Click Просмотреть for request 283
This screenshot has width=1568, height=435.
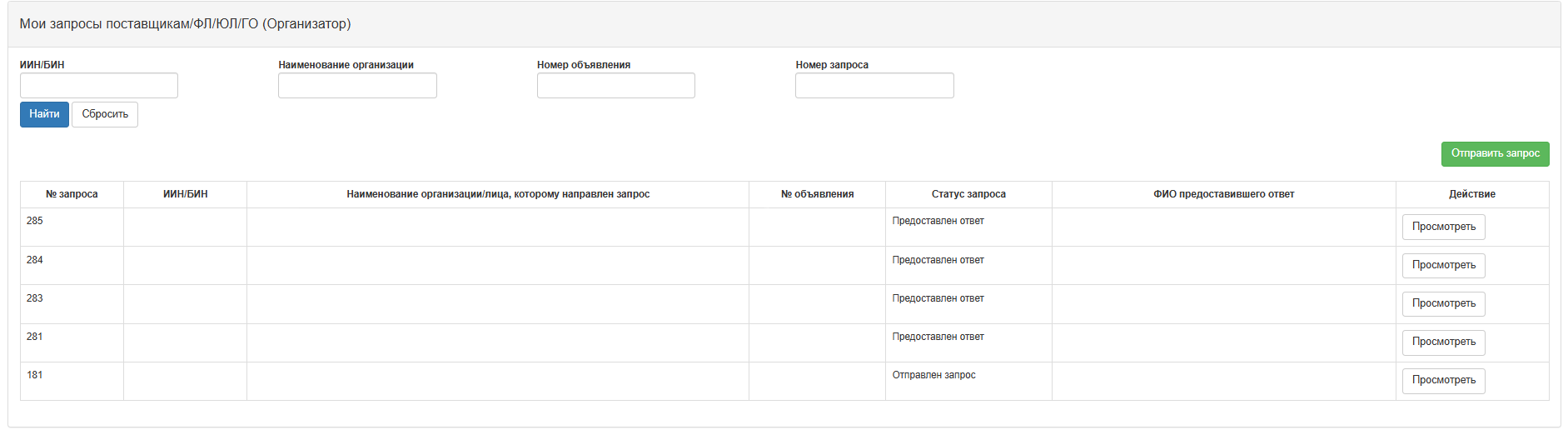pos(1444,303)
